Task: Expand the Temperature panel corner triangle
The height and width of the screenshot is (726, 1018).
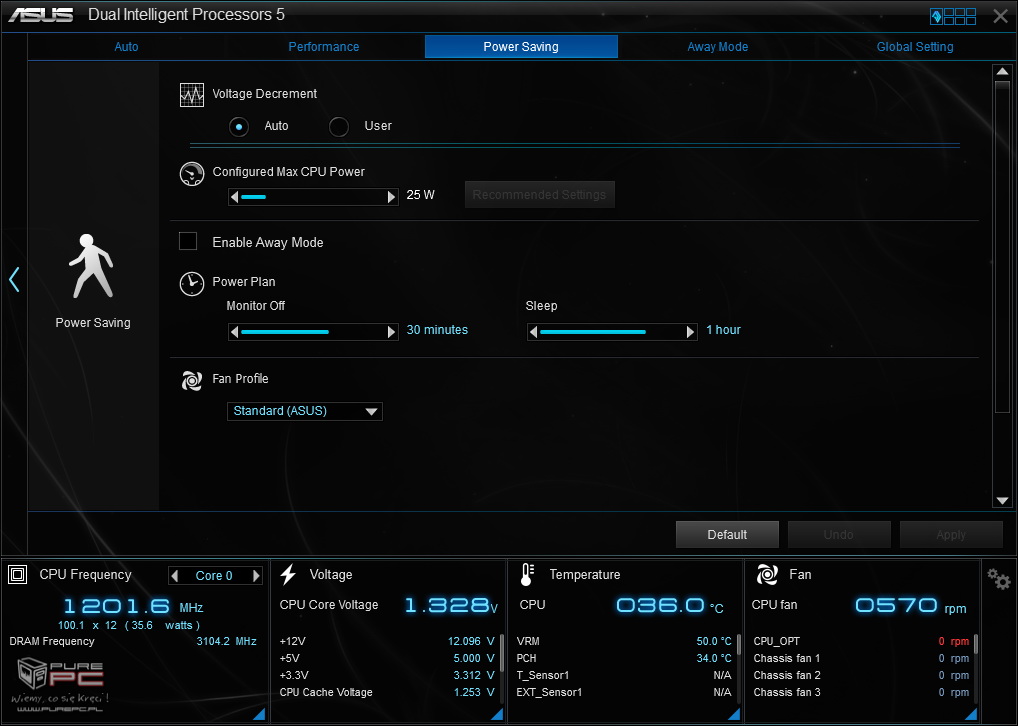Action: click(734, 714)
